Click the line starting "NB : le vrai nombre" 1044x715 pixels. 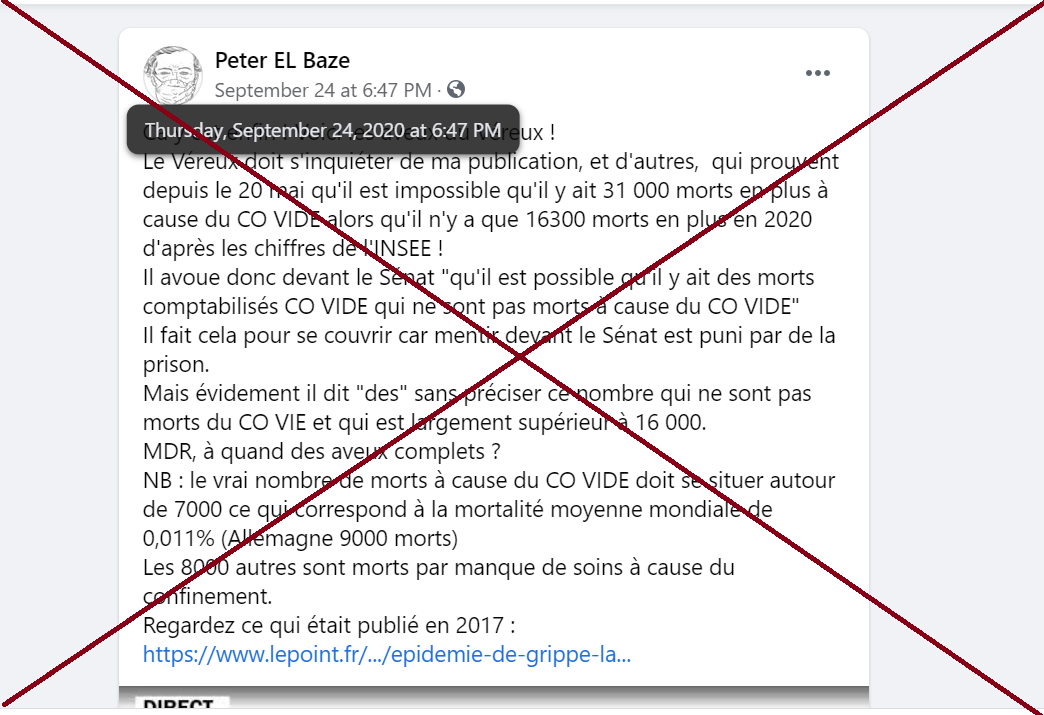[x=489, y=481]
